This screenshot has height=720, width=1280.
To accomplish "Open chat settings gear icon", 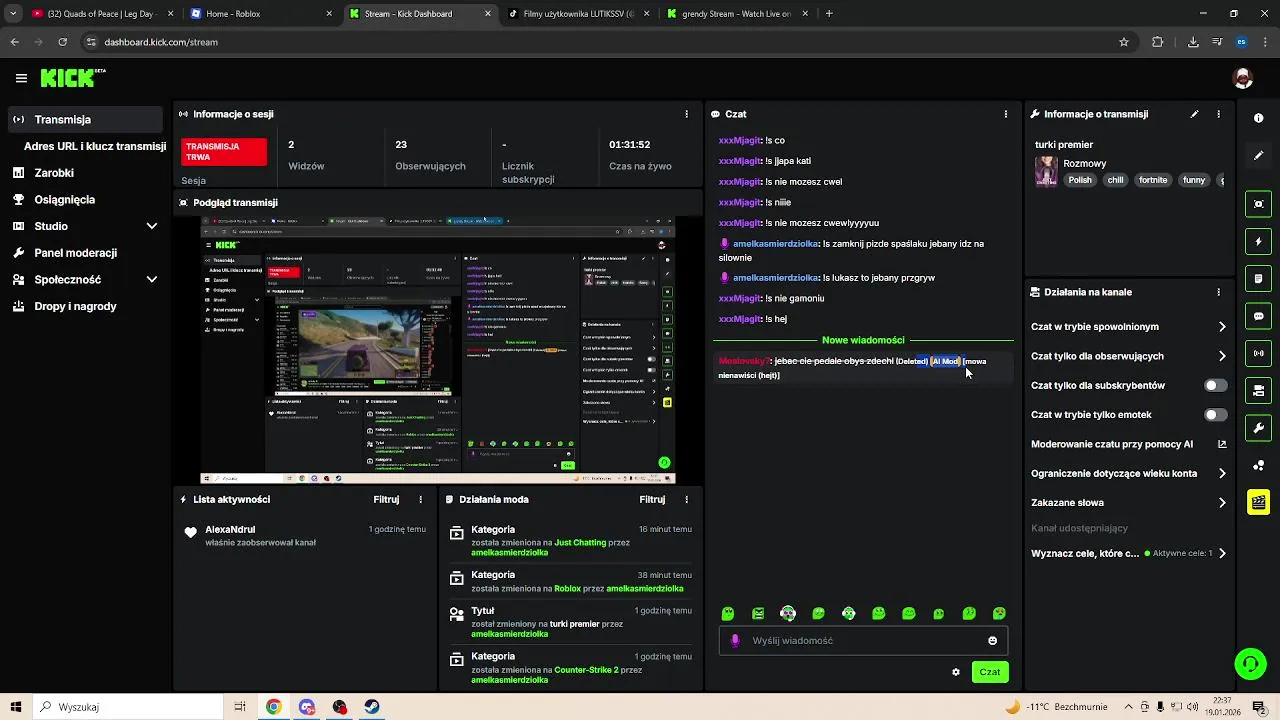I will pos(955,672).
